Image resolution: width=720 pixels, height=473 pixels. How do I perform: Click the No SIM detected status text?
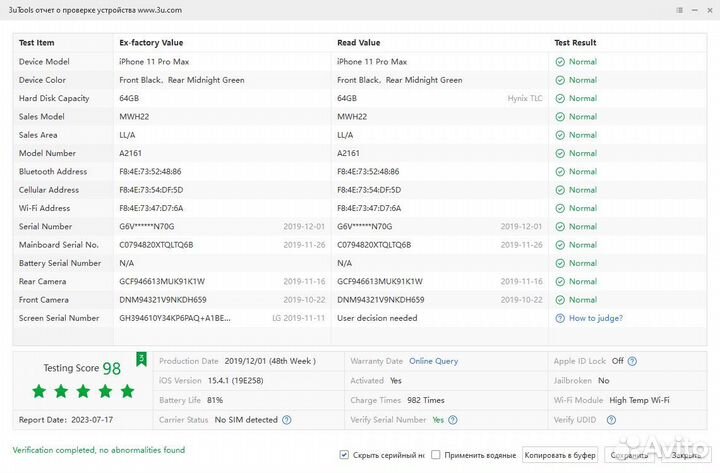tap(246, 420)
